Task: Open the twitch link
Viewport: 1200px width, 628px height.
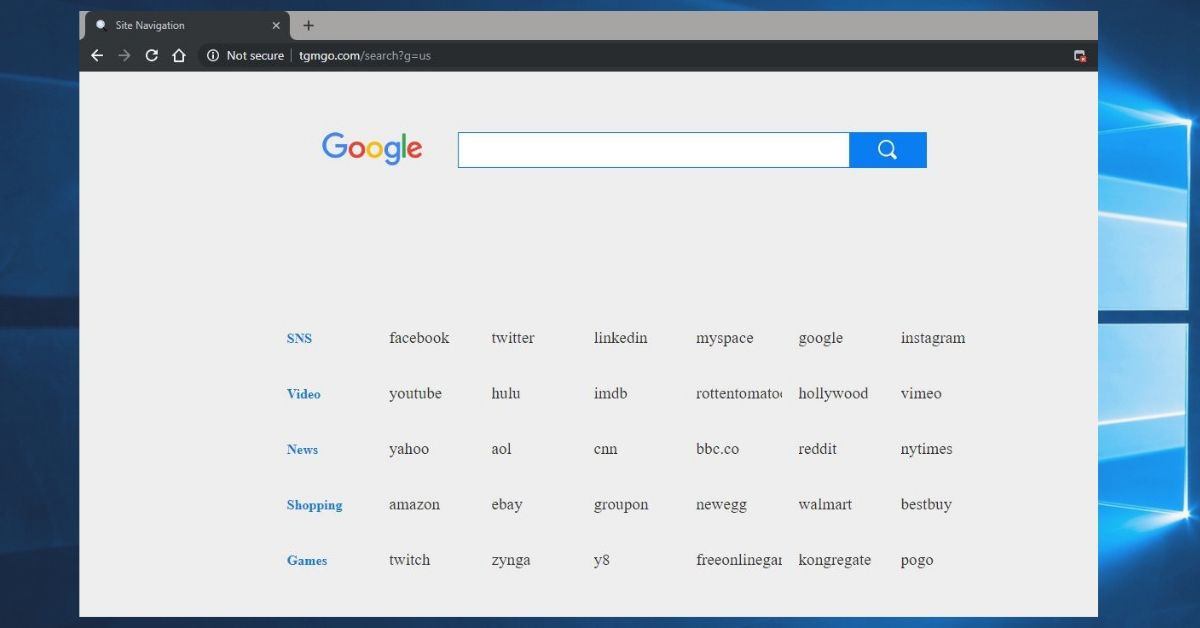Action: point(410,560)
